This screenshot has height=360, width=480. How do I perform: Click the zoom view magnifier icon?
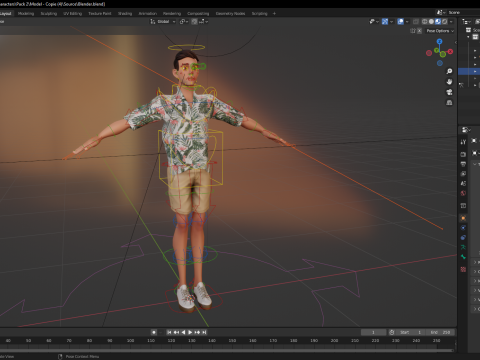point(449,71)
